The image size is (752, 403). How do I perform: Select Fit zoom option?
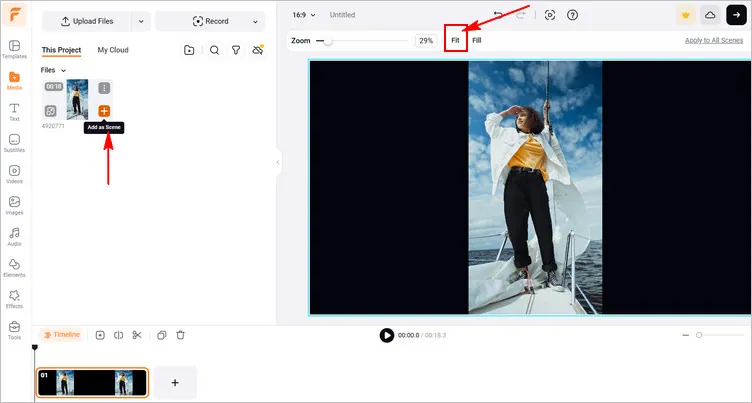click(x=456, y=40)
